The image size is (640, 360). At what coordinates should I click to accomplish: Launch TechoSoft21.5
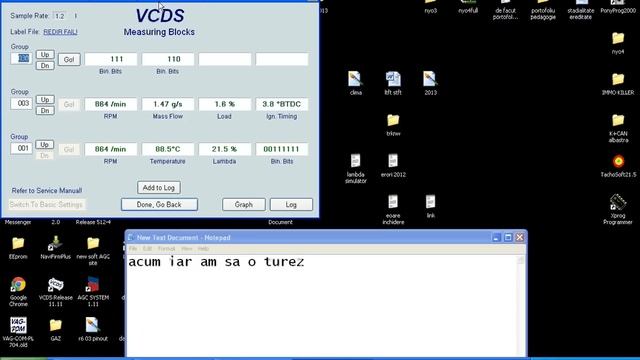[x=618, y=162]
